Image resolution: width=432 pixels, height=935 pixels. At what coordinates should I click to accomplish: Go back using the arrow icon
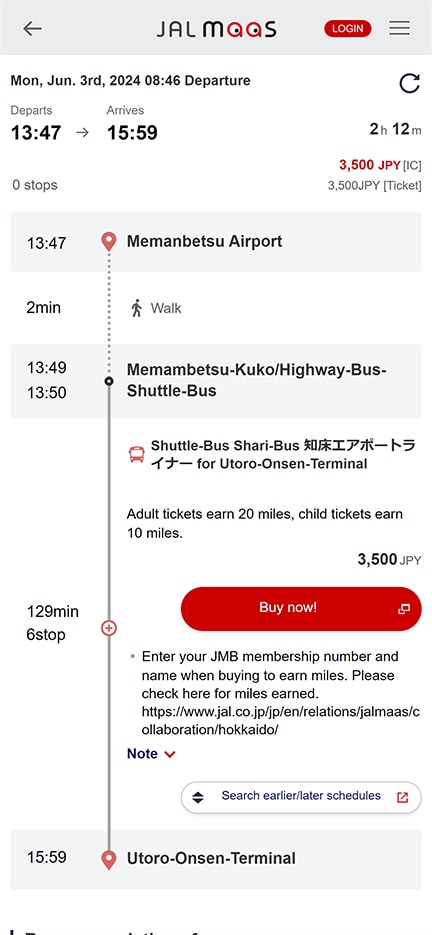32,28
